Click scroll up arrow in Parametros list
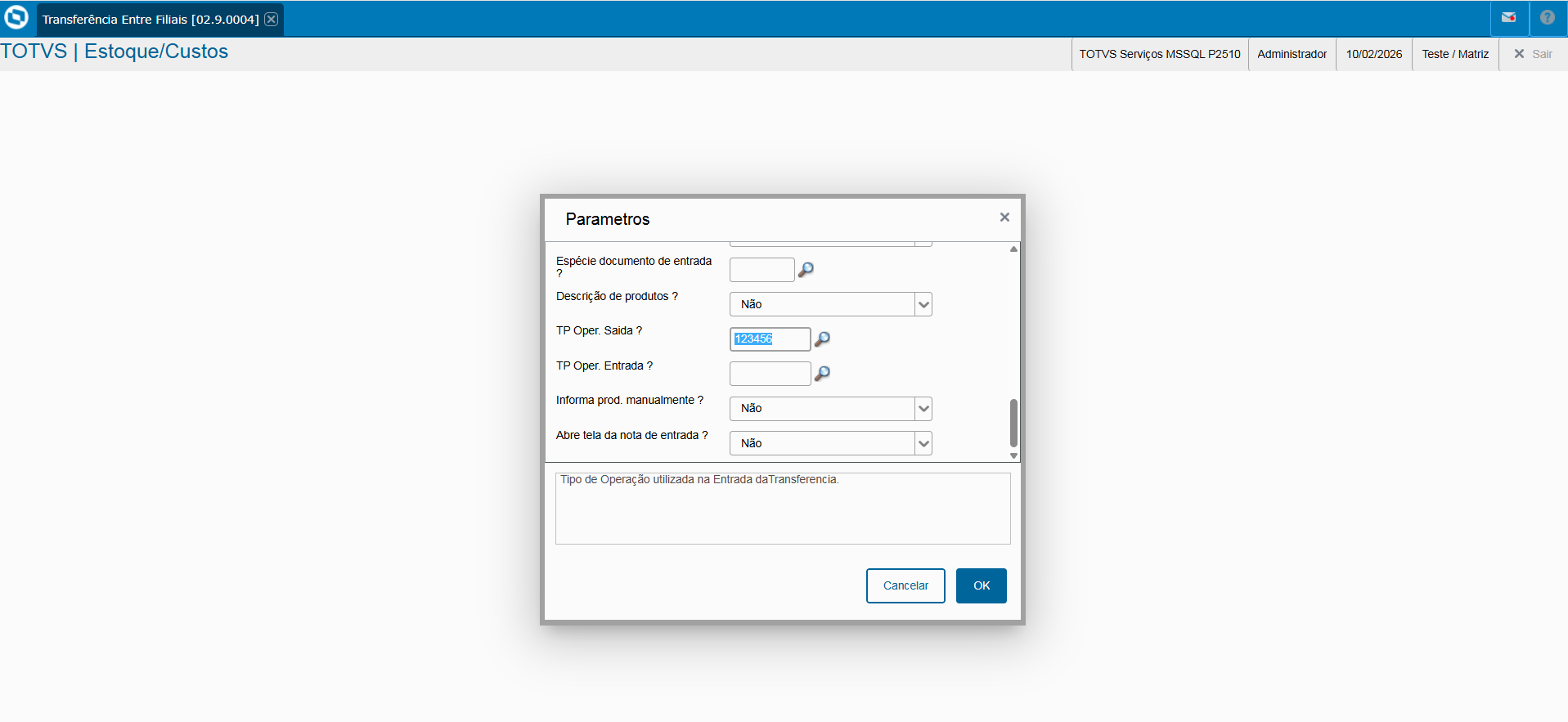 1013,249
